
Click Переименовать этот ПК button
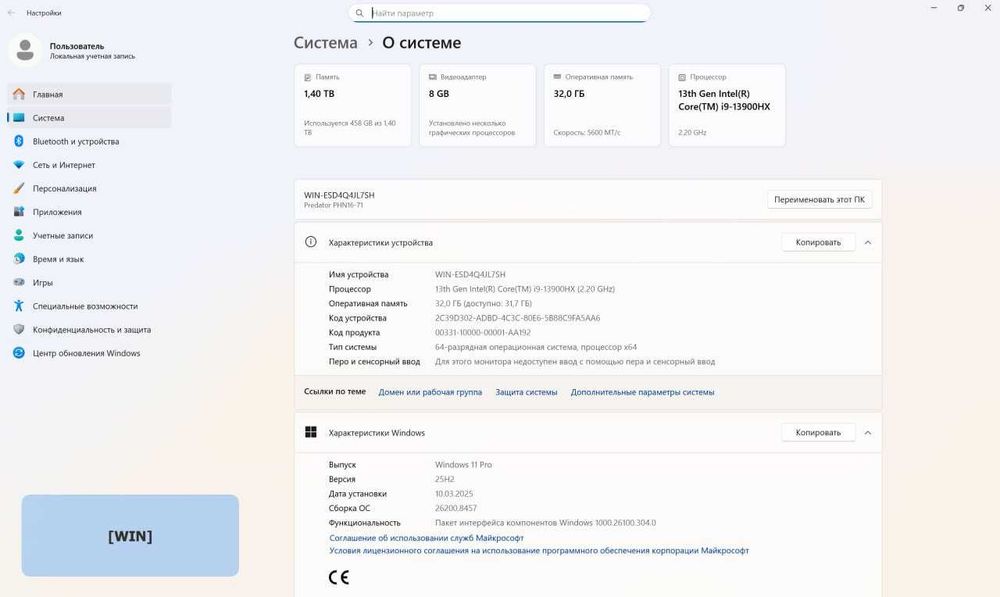click(x=820, y=200)
